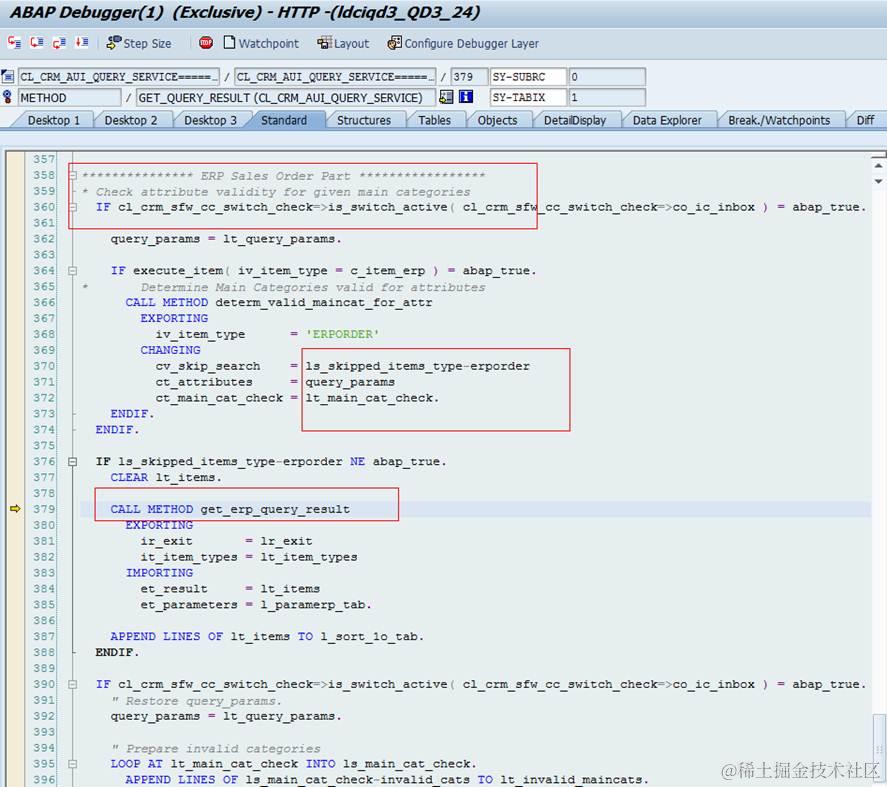Open the Tables tab

click(x=434, y=120)
